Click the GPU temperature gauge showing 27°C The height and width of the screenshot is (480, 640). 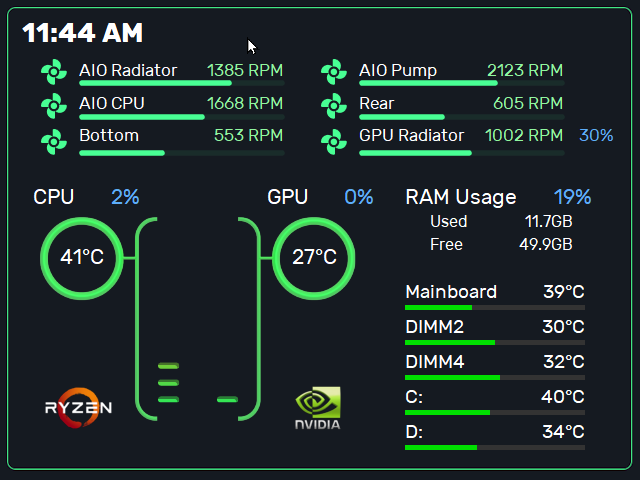[313, 257]
